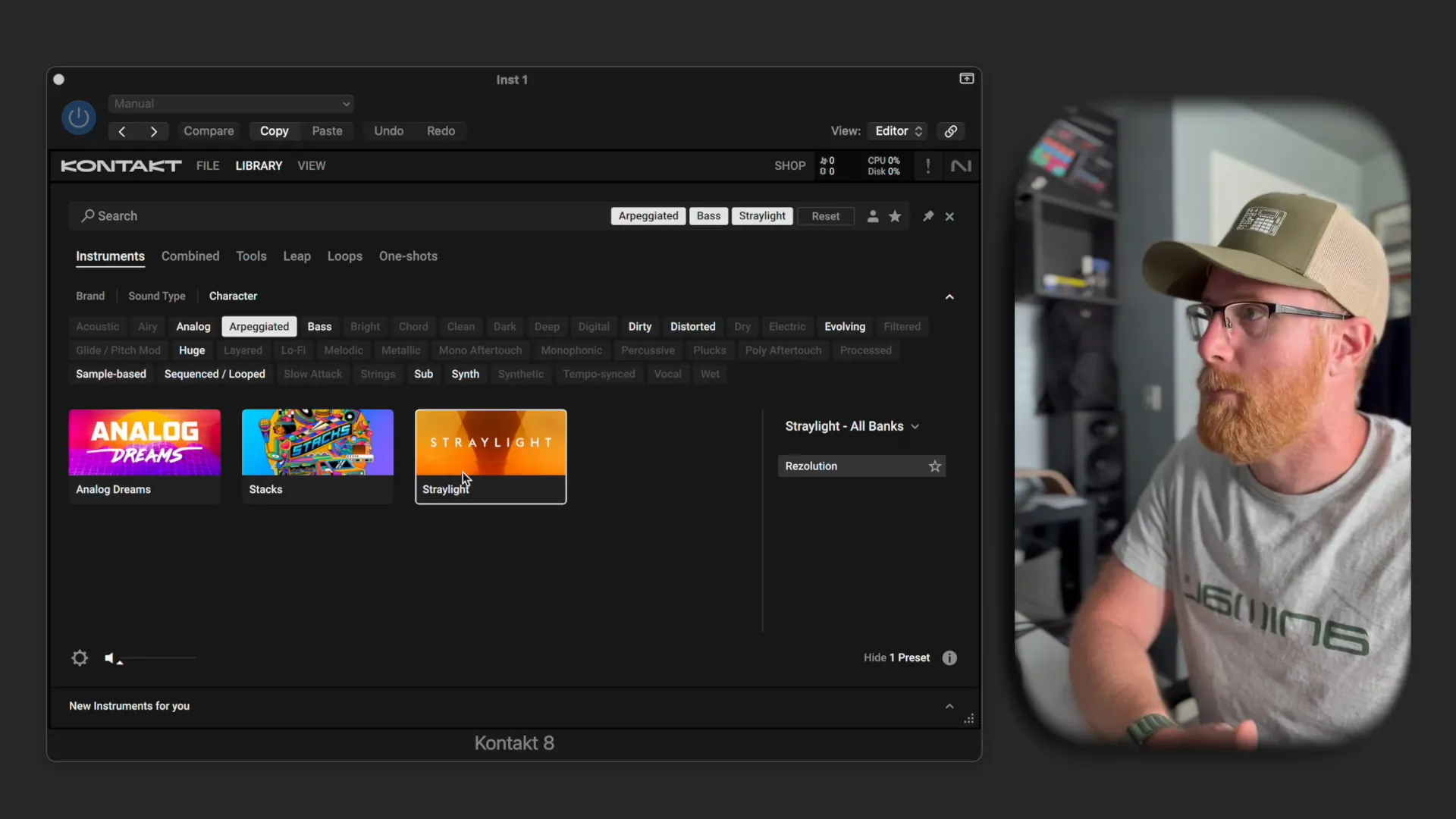This screenshot has height=819, width=1456.
Task: Switch to the Combined tab
Action: click(190, 256)
